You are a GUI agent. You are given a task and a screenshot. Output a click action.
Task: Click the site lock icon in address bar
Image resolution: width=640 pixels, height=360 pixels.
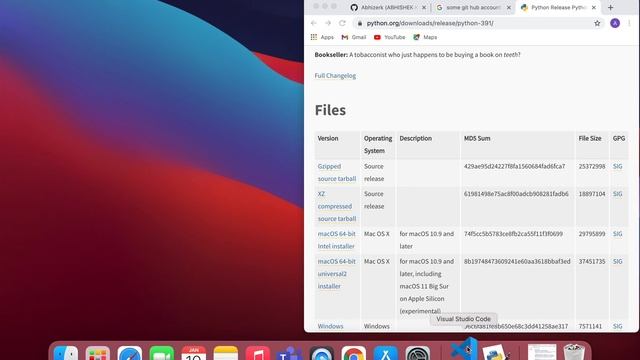coord(360,23)
